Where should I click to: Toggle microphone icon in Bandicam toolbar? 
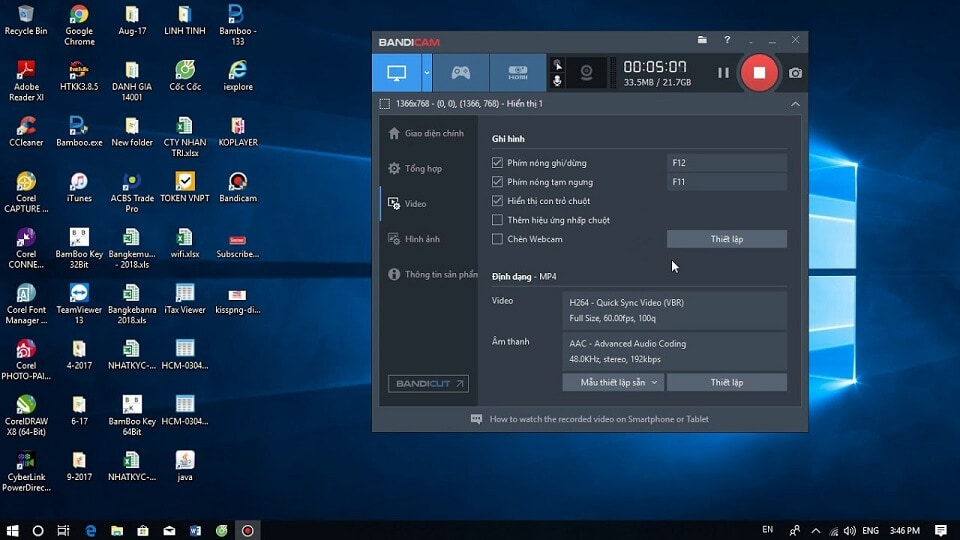point(557,81)
